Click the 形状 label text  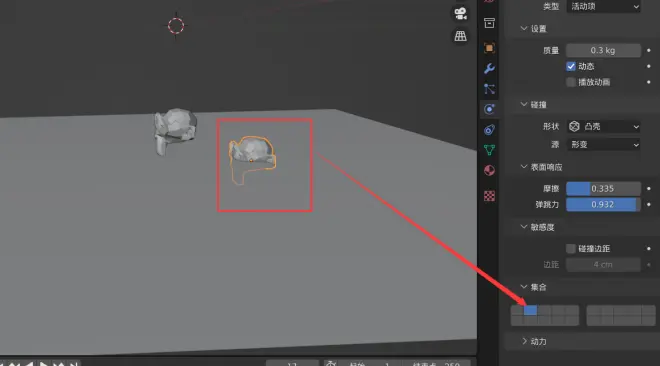551,126
